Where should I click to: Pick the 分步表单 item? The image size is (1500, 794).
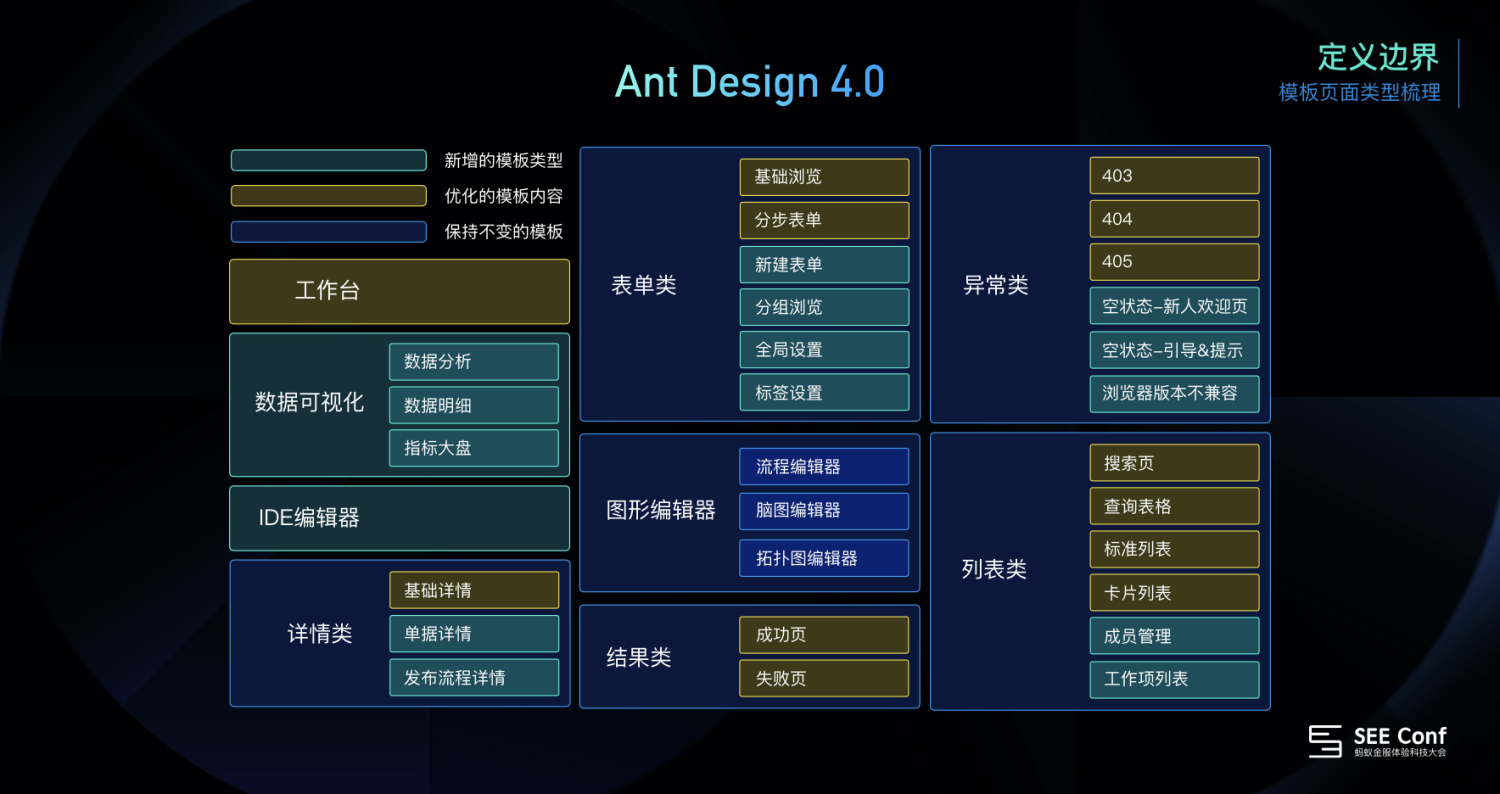(824, 220)
